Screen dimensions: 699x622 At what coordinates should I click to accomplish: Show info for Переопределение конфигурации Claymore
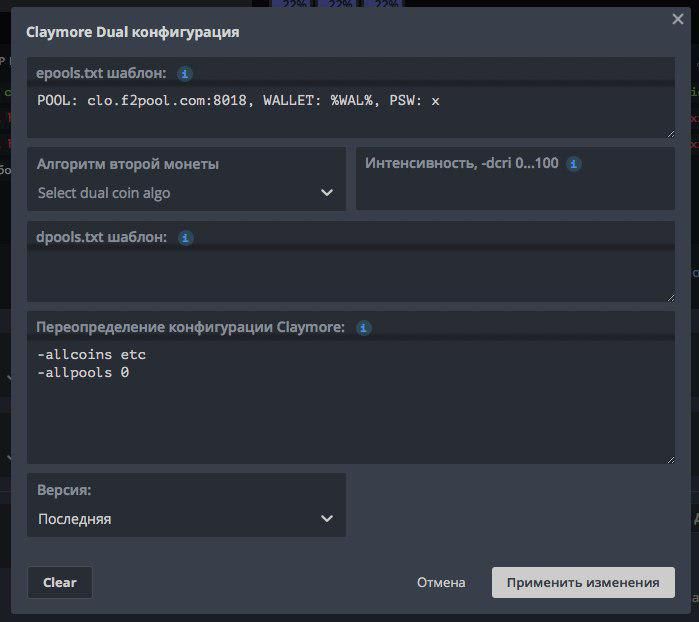coord(363,328)
